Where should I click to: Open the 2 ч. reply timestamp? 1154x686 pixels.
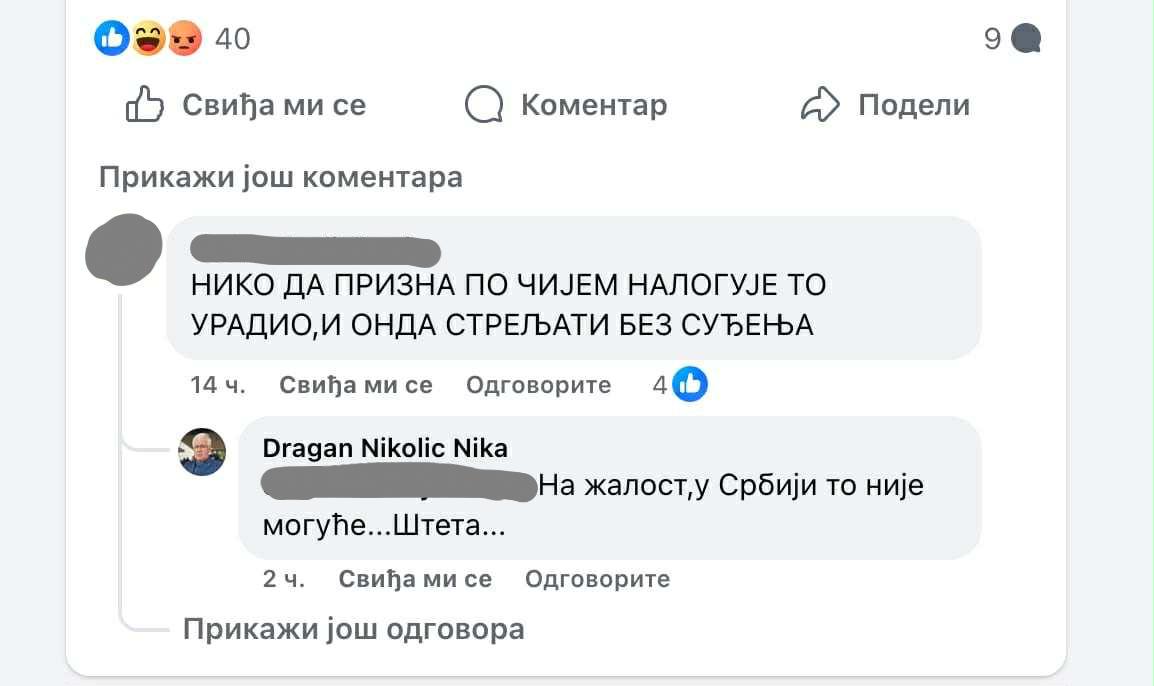(283, 578)
